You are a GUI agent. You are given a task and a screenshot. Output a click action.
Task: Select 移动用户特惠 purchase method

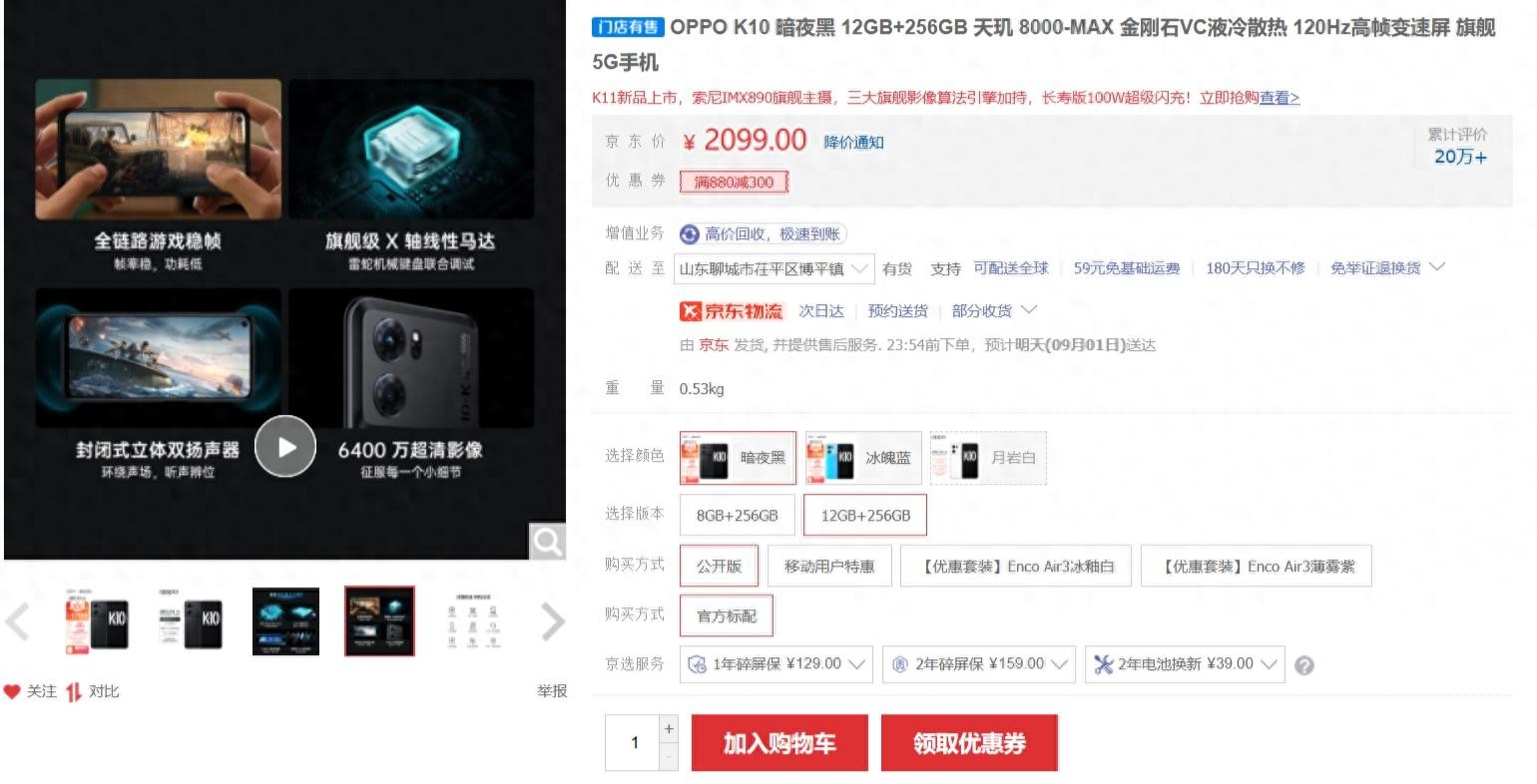pyautogui.click(x=829, y=566)
